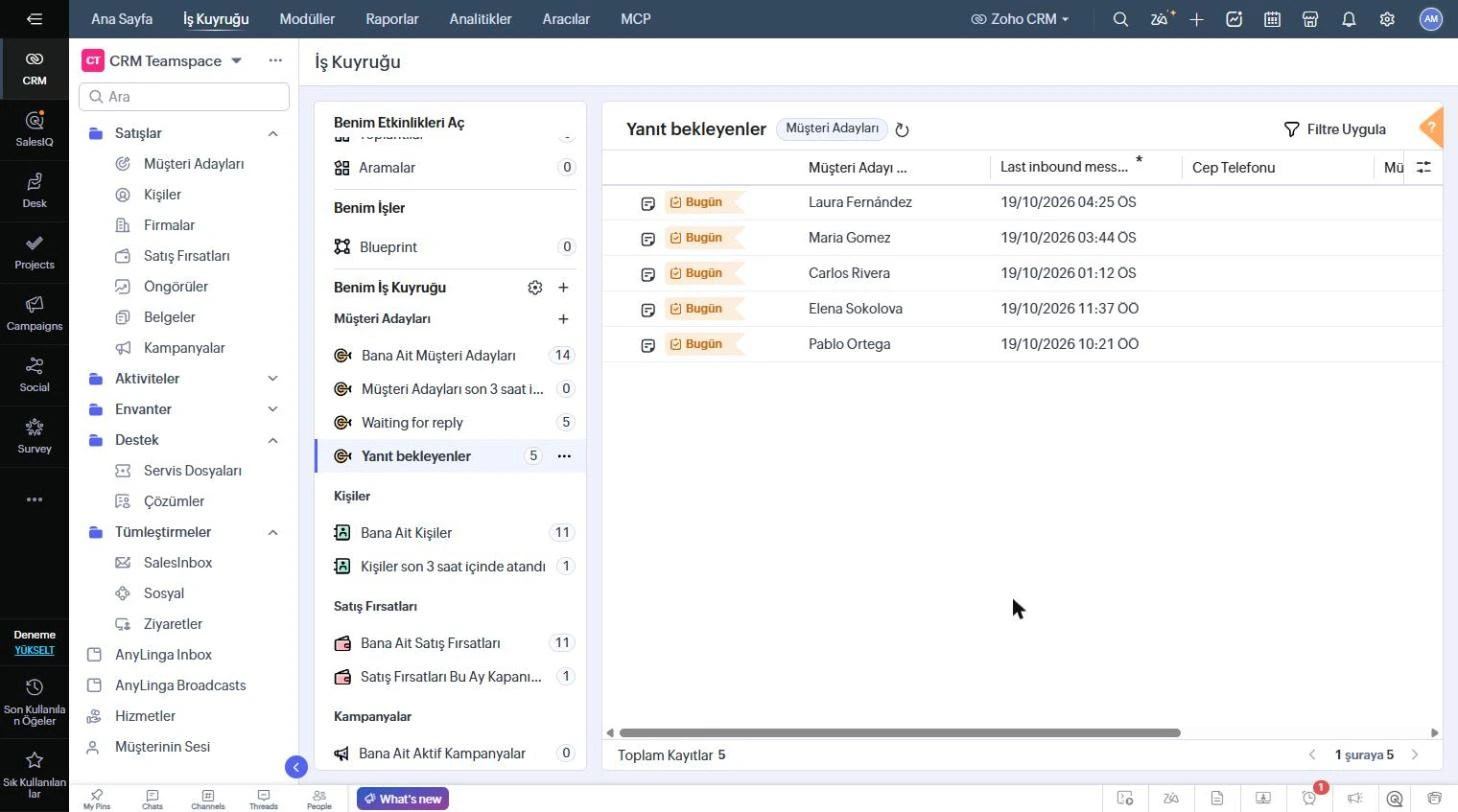The width and height of the screenshot is (1458, 812).
Task: Open the Zoho CRM switcher dropdown
Action: click(x=1020, y=19)
